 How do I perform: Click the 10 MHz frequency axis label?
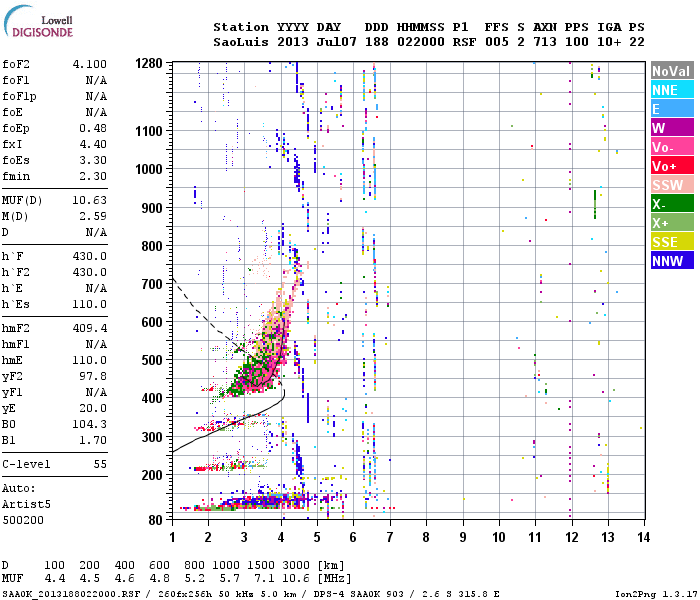pos(499,537)
